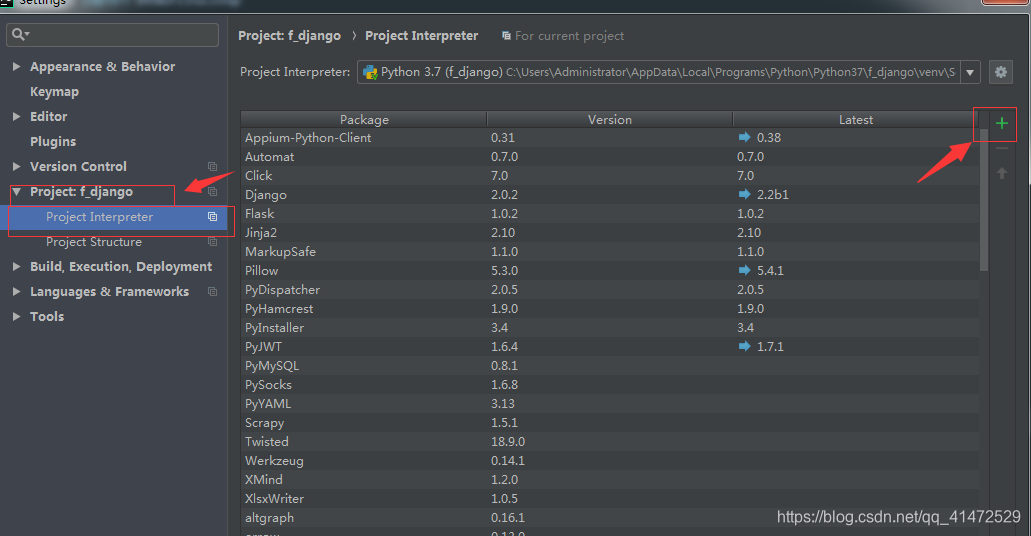Select the PyDispatcher package row

[610, 289]
